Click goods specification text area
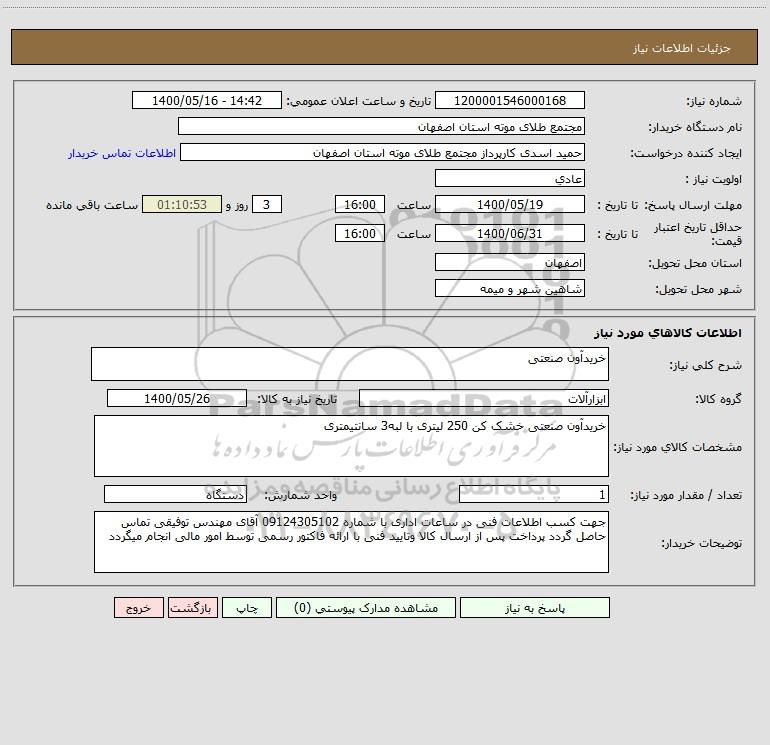Viewport: 770px width, 745px height. [351, 446]
